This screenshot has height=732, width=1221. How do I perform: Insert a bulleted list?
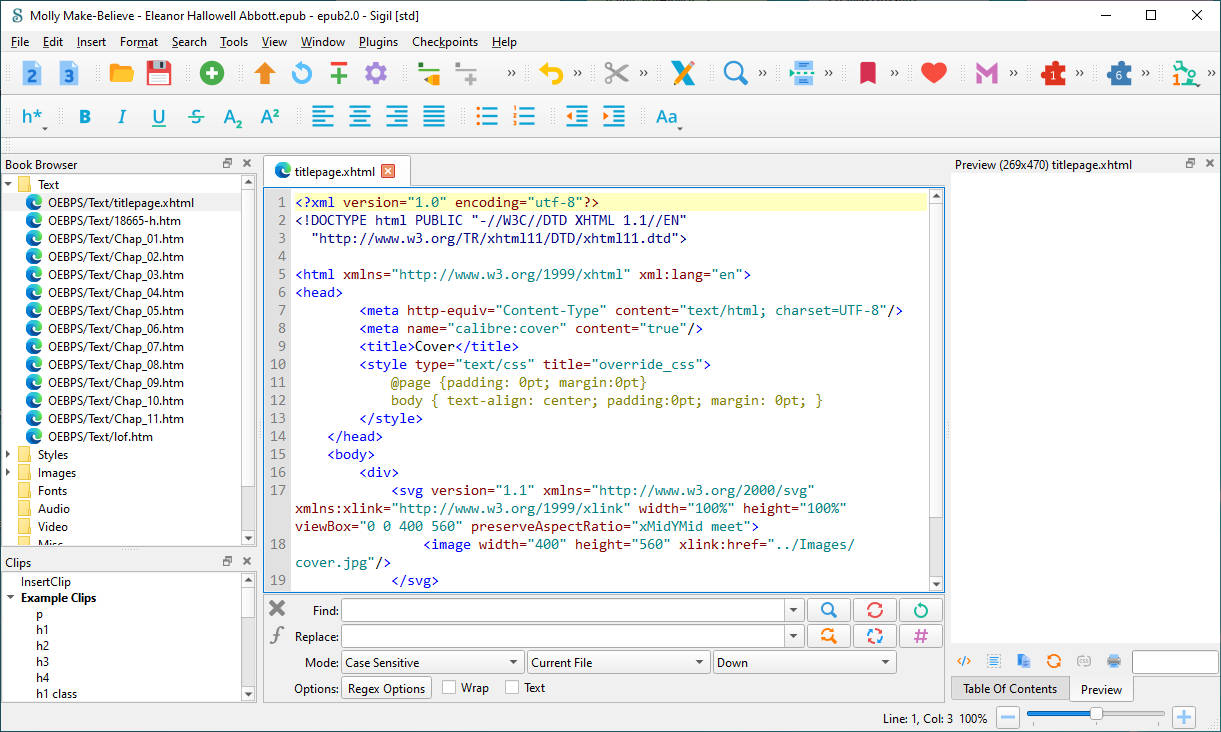point(487,117)
